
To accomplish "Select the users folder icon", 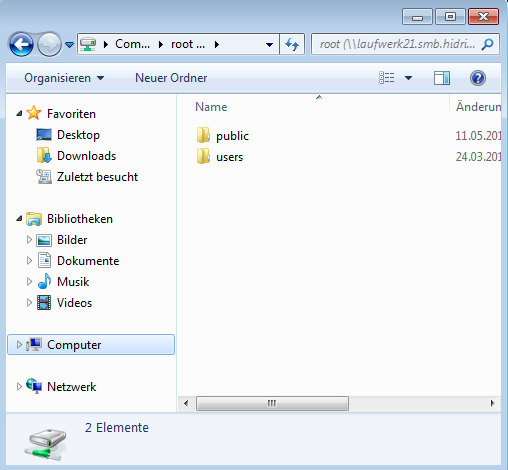I will 203,156.
